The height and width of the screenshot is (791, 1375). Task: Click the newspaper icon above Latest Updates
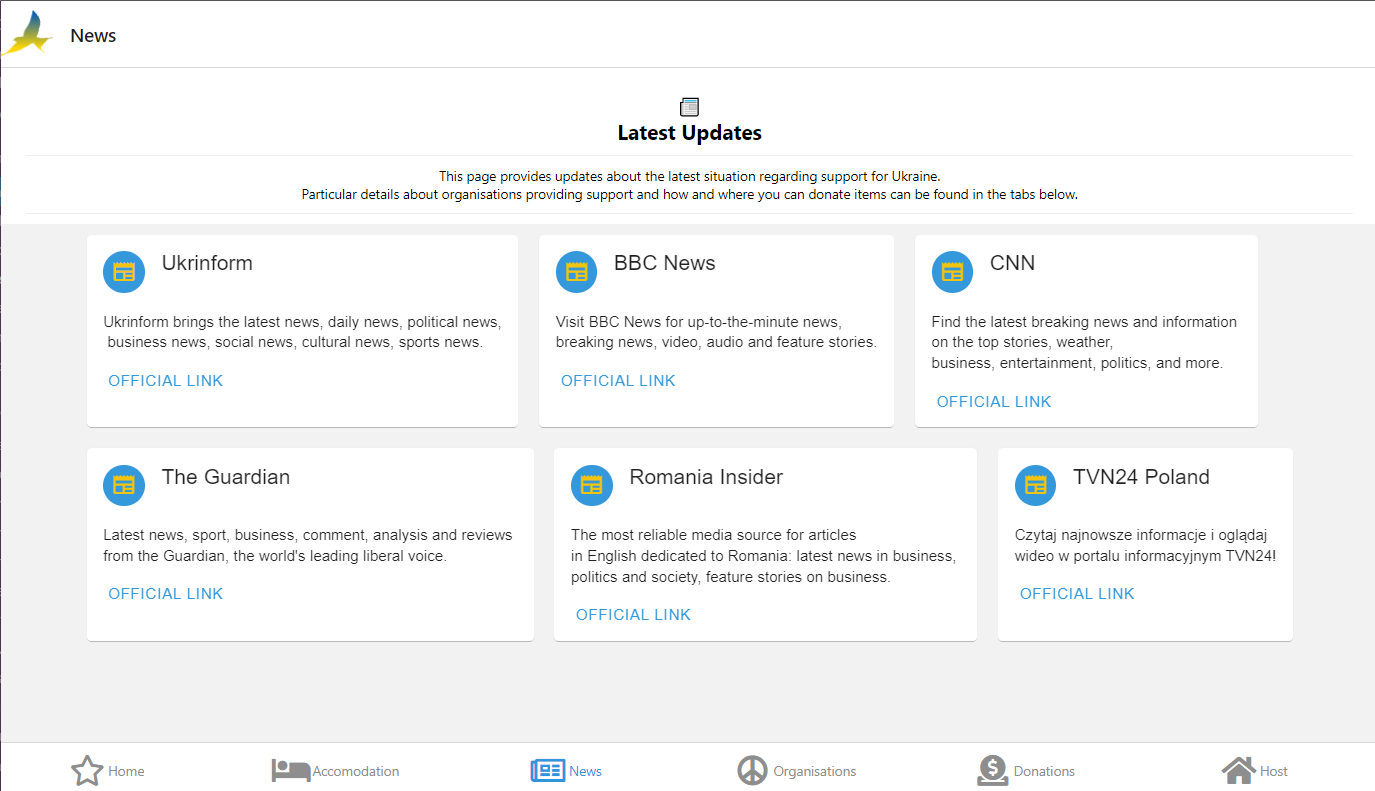(x=689, y=107)
